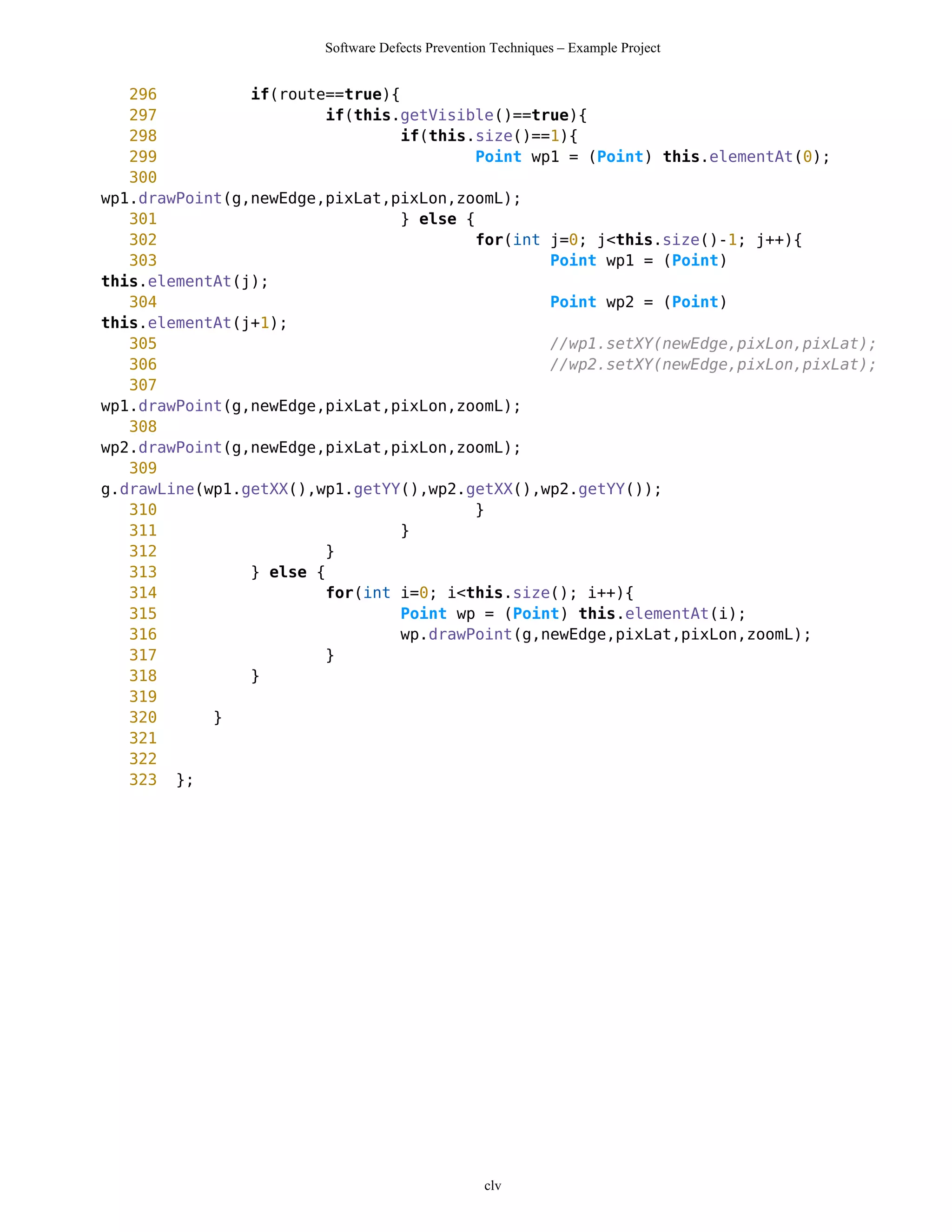Click 'Point wp = (Point) this.elementAt(i);' line

(573, 614)
